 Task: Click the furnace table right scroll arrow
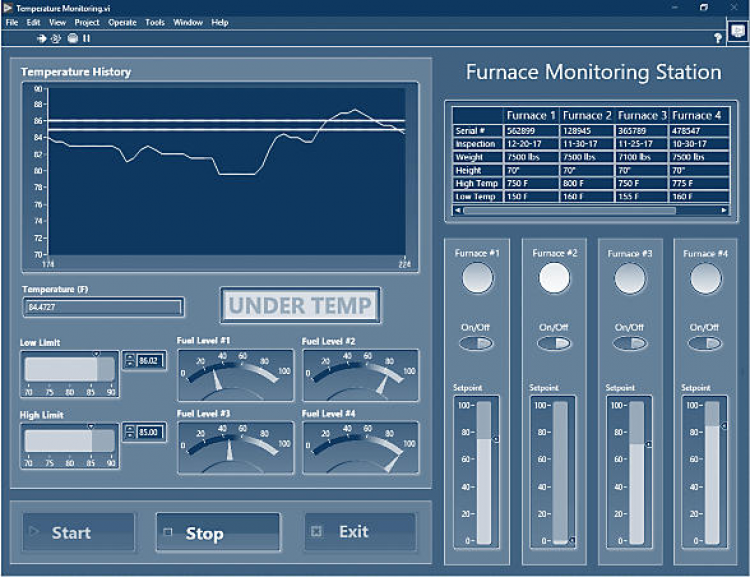724,210
